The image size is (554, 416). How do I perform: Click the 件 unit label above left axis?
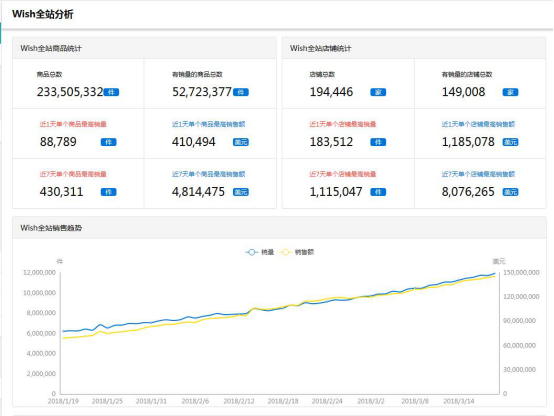(60, 262)
